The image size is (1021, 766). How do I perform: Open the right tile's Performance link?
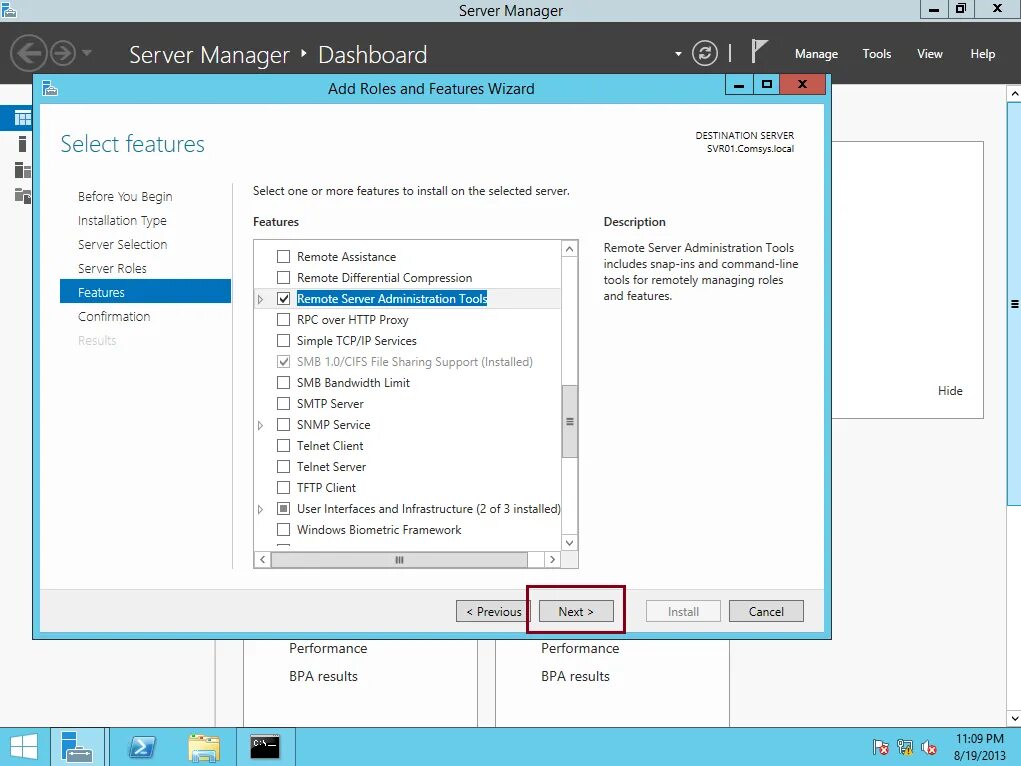[580, 648]
